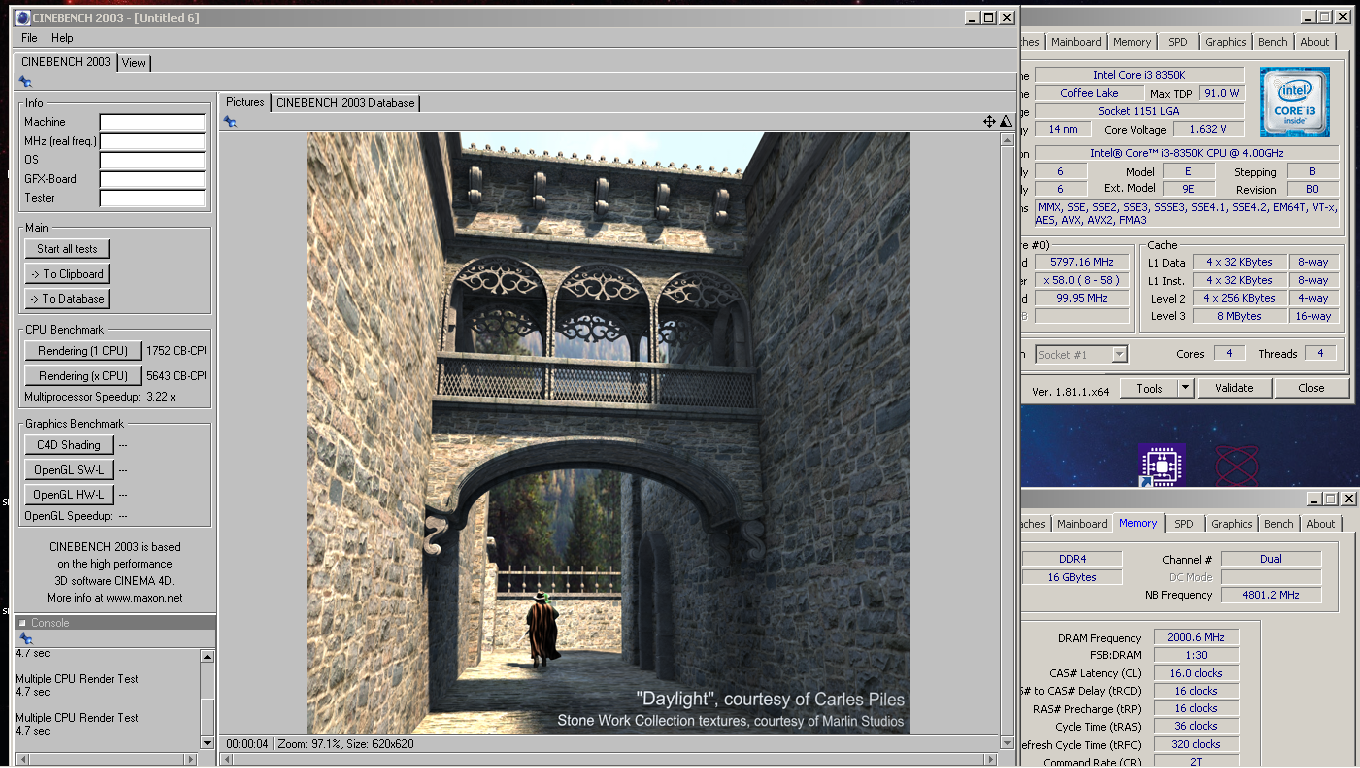Click the CINEBENCH title bar application icon
The height and width of the screenshot is (768, 1360).
(x=24, y=17)
